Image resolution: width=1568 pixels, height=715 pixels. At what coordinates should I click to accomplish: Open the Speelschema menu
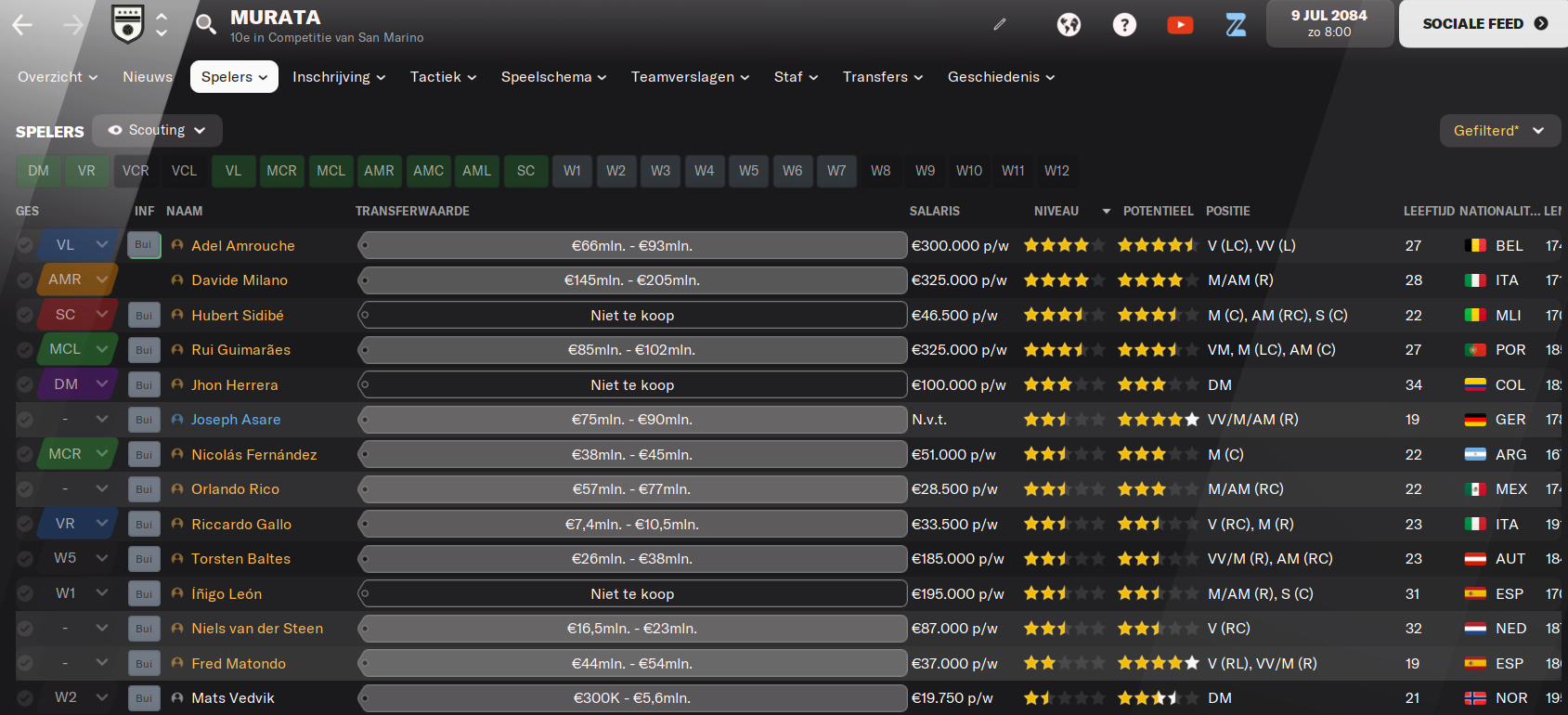(553, 77)
